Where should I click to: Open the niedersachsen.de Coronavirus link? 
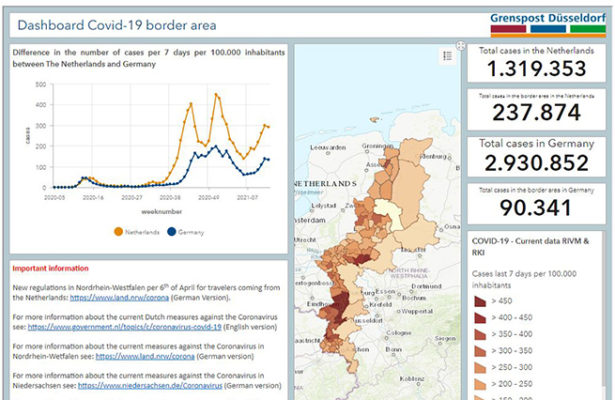(150, 386)
